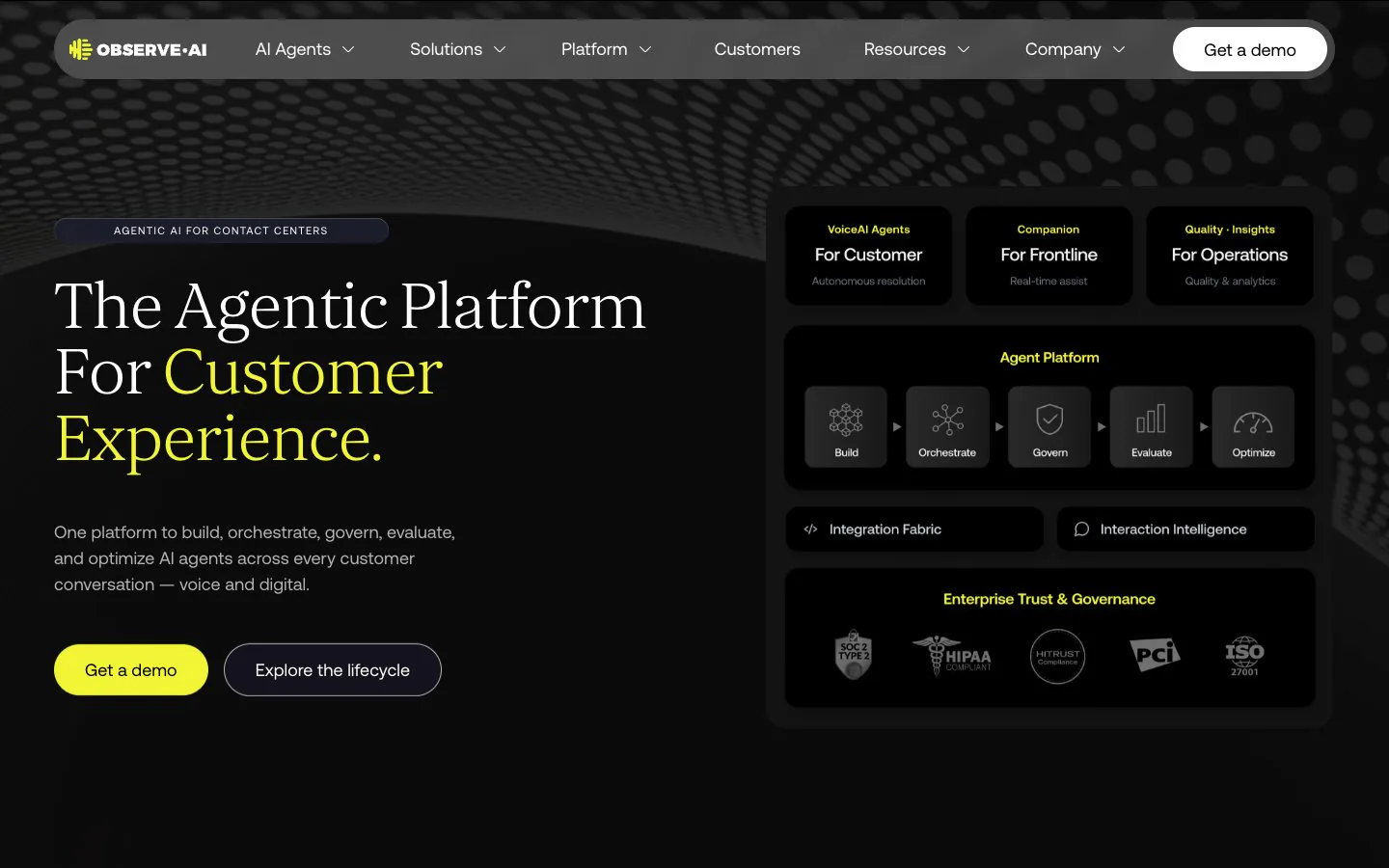
Task: Click the PCI badge
Action: 1155,655
